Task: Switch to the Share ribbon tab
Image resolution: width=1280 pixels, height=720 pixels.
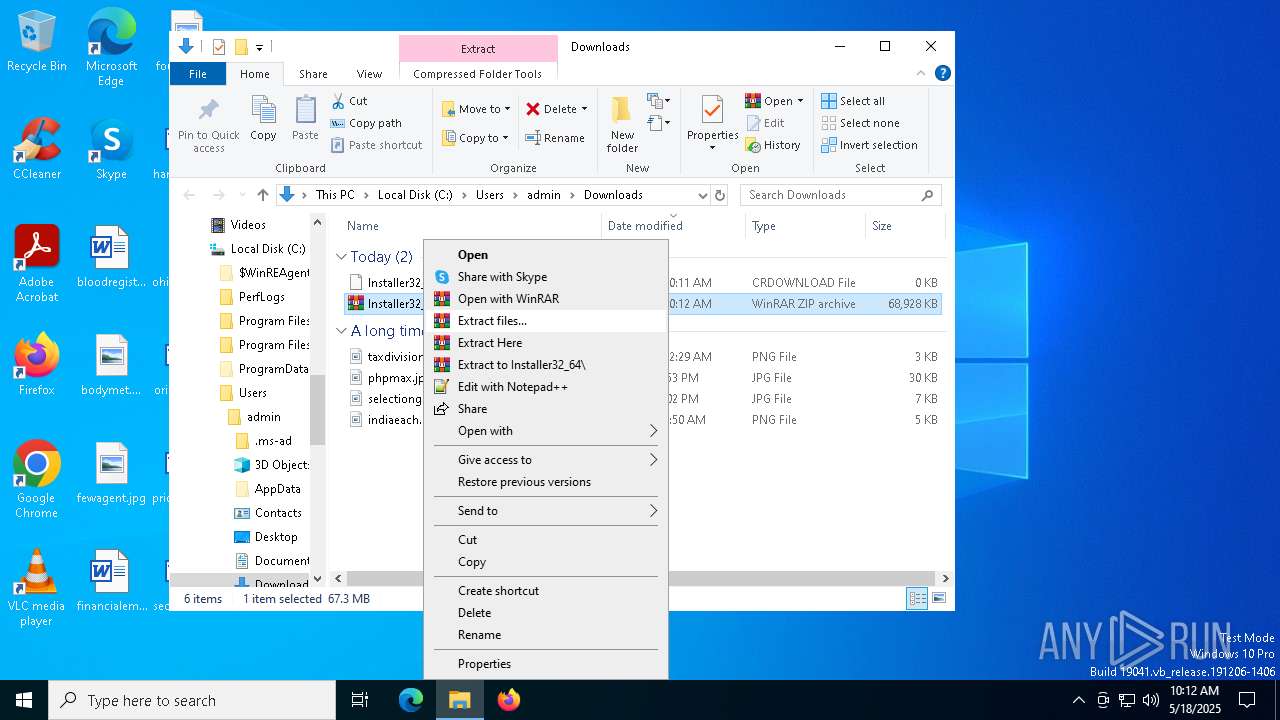Action: coord(313,74)
